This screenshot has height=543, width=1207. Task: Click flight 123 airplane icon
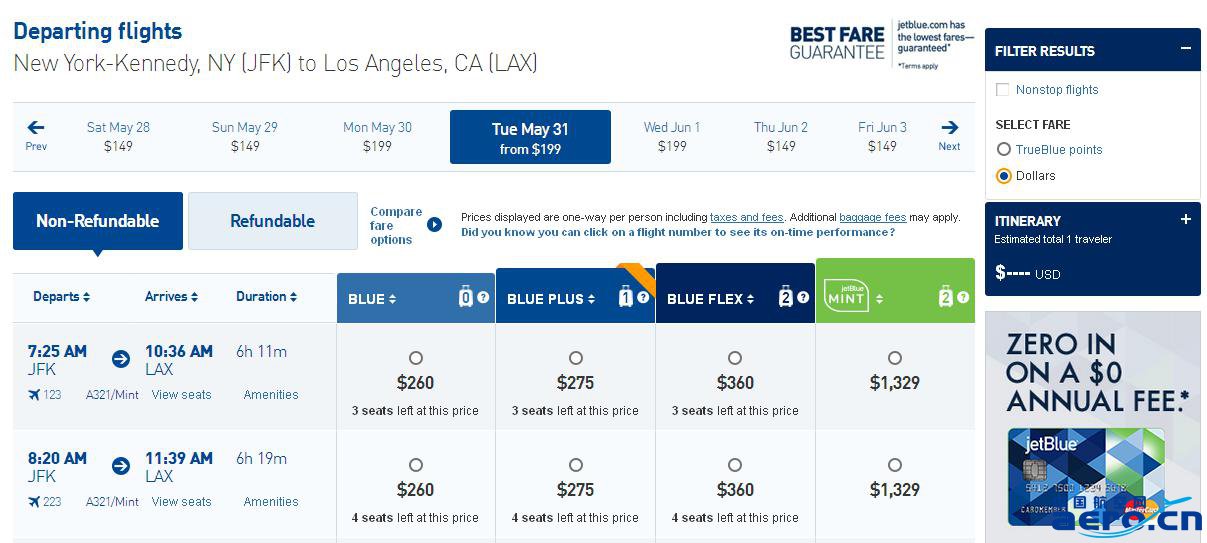pyautogui.click(x=35, y=395)
